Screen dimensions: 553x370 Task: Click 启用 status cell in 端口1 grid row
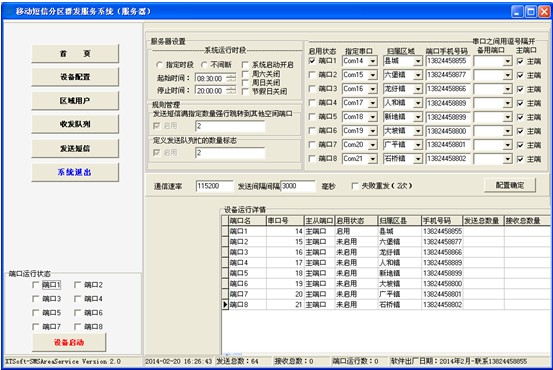[x=356, y=231]
